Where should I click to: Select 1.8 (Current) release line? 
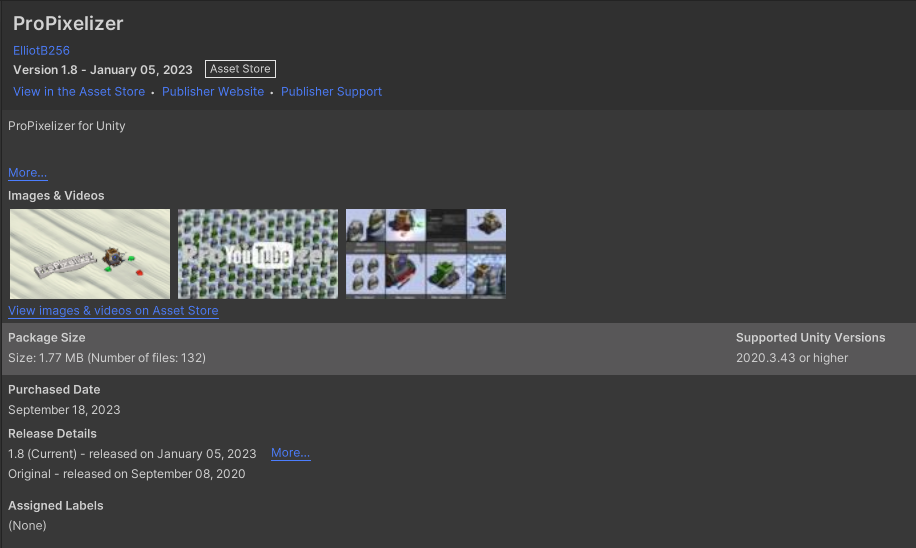click(x=132, y=454)
